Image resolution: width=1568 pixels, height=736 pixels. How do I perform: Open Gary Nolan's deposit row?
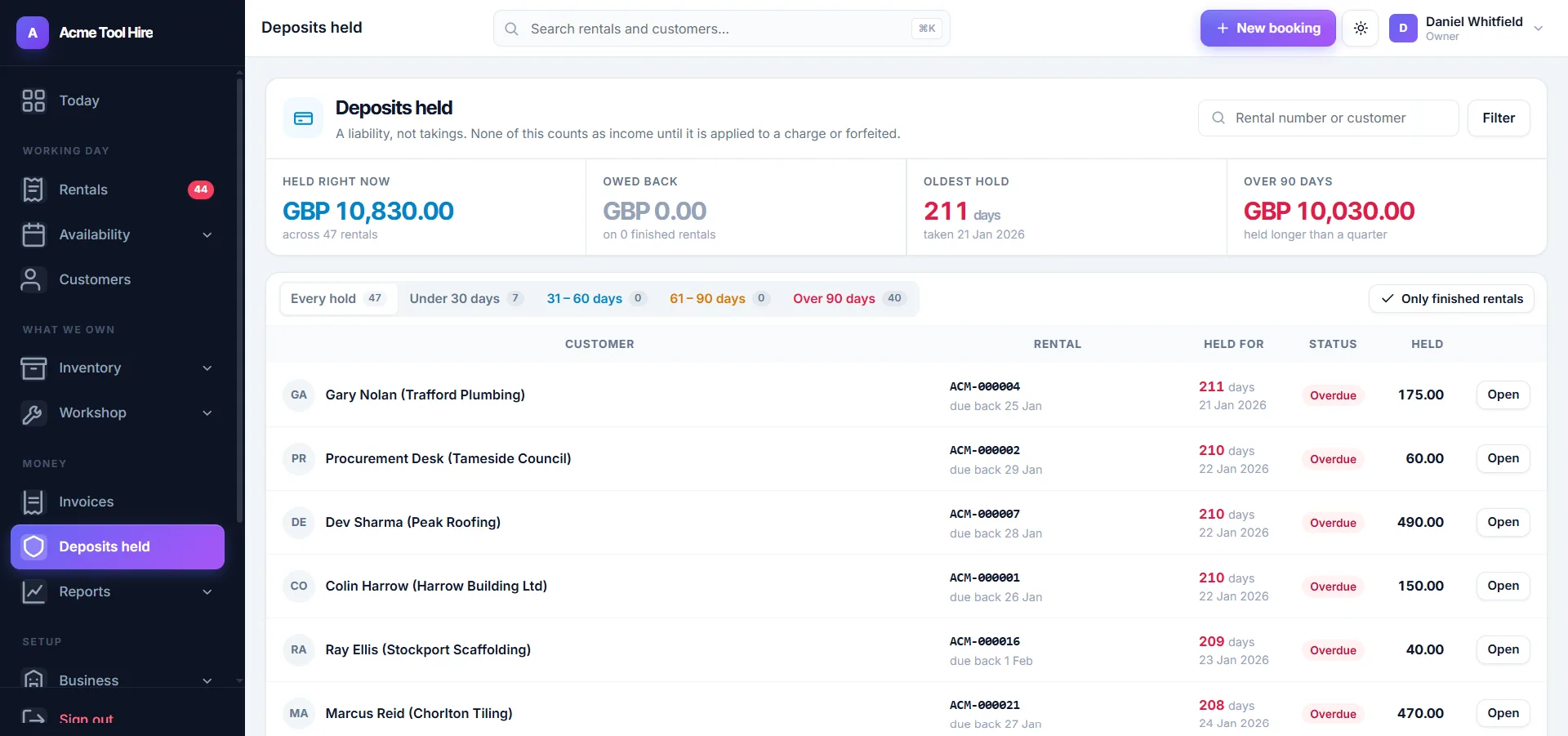coord(1503,395)
